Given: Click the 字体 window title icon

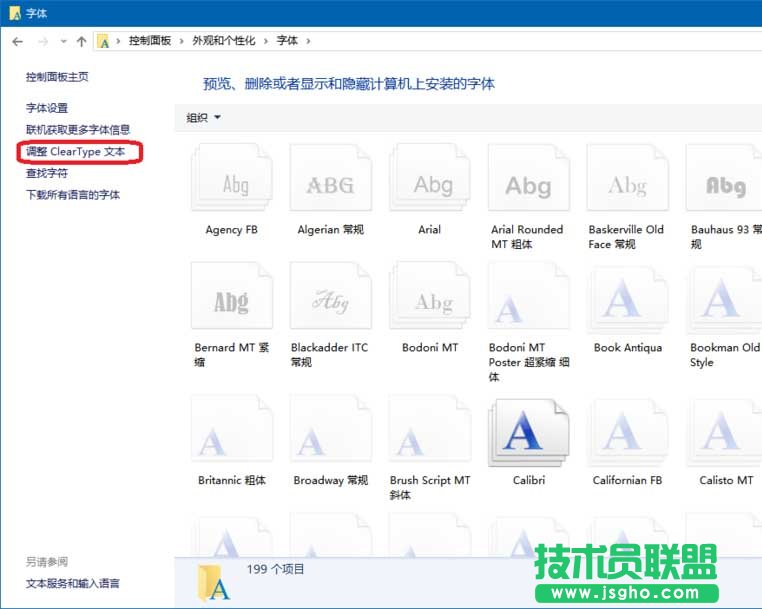Looking at the screenshot, I should (x=15, y=13).
